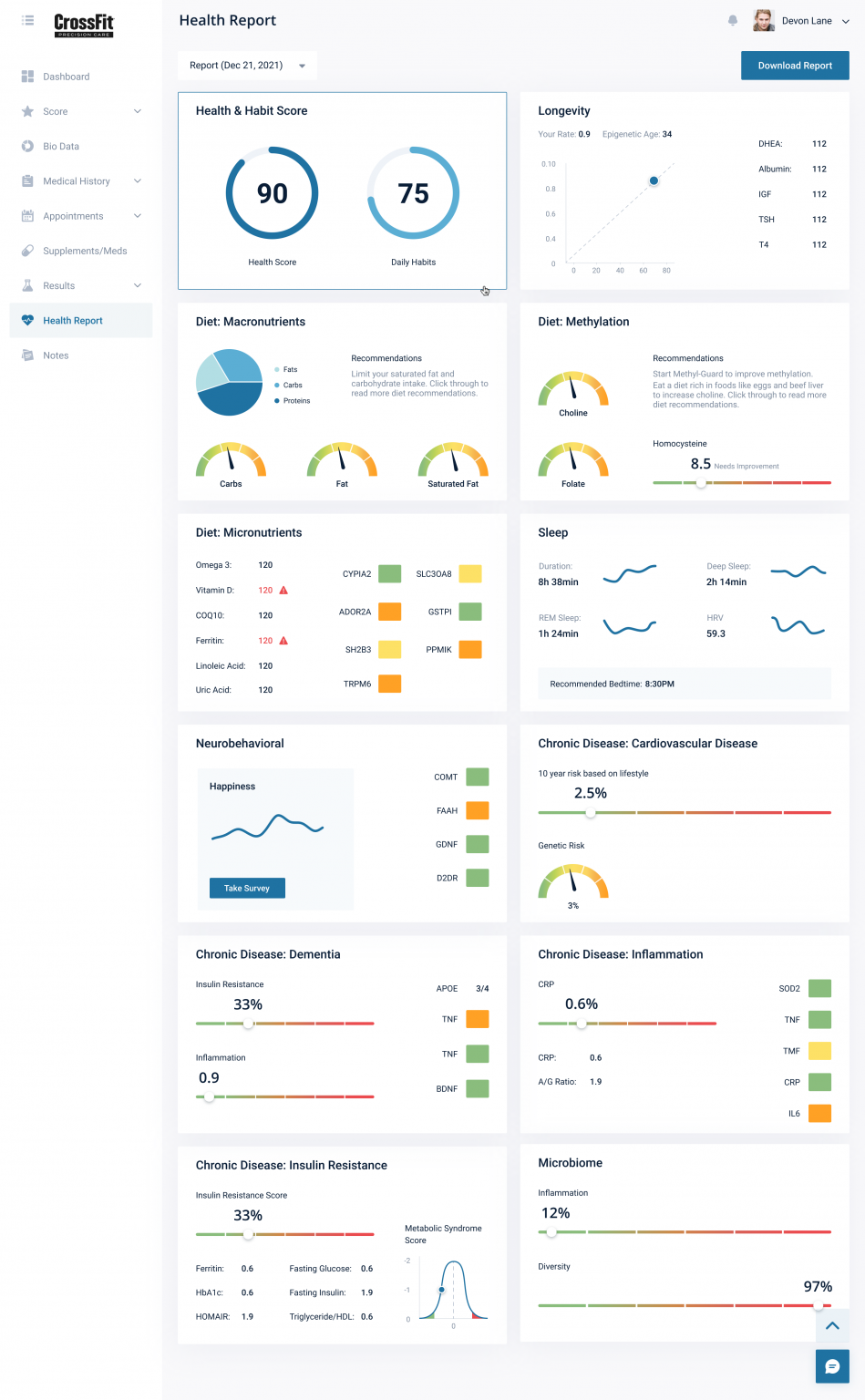Click the Supplements/Meds pill icon

click(x=27, y=251)
